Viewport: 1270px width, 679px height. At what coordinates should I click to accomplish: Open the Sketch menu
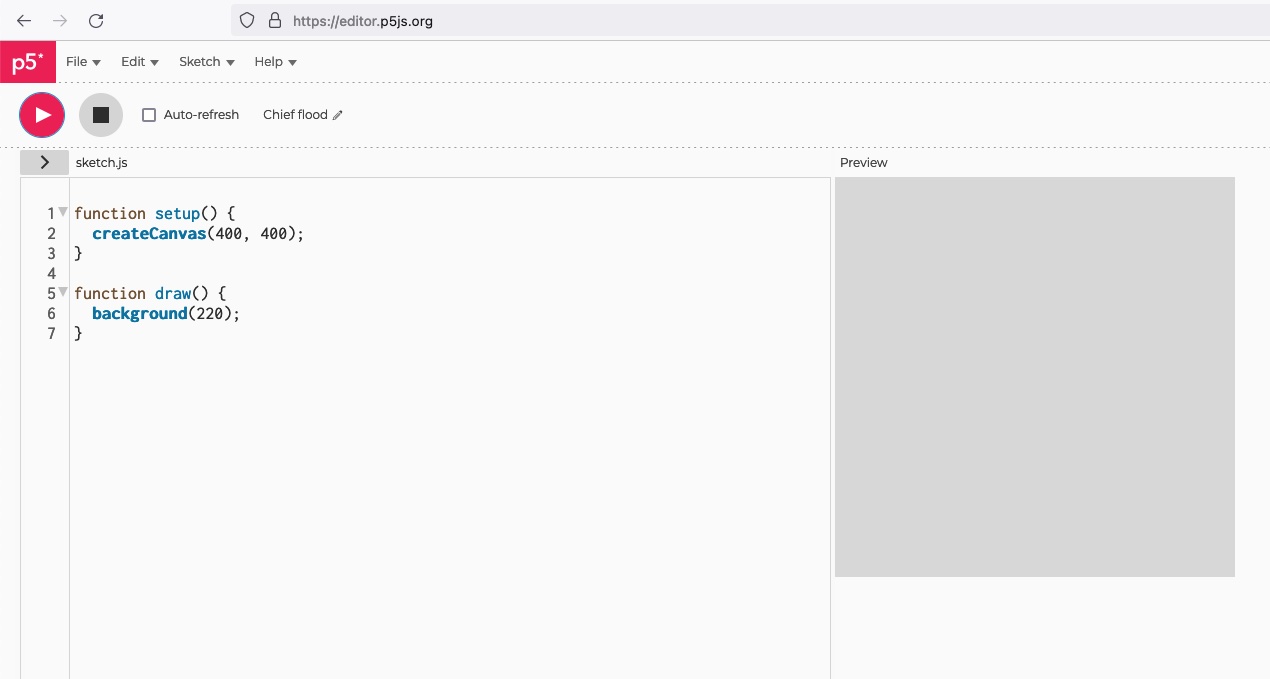(207, 62)
